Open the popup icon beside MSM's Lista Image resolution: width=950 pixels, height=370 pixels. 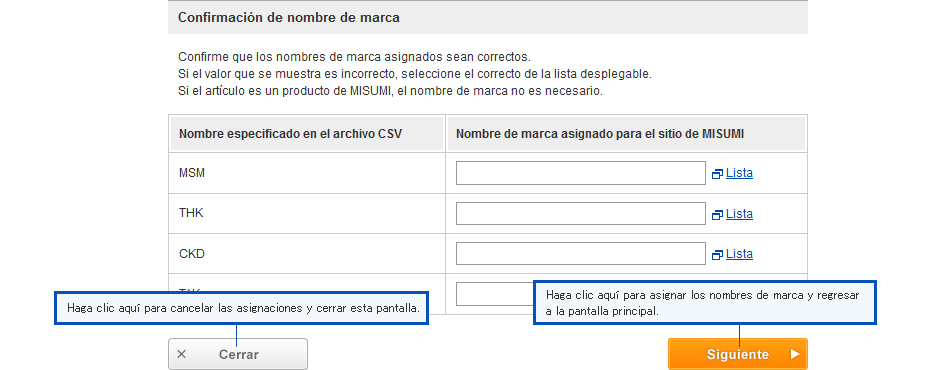tap(717, 174)
